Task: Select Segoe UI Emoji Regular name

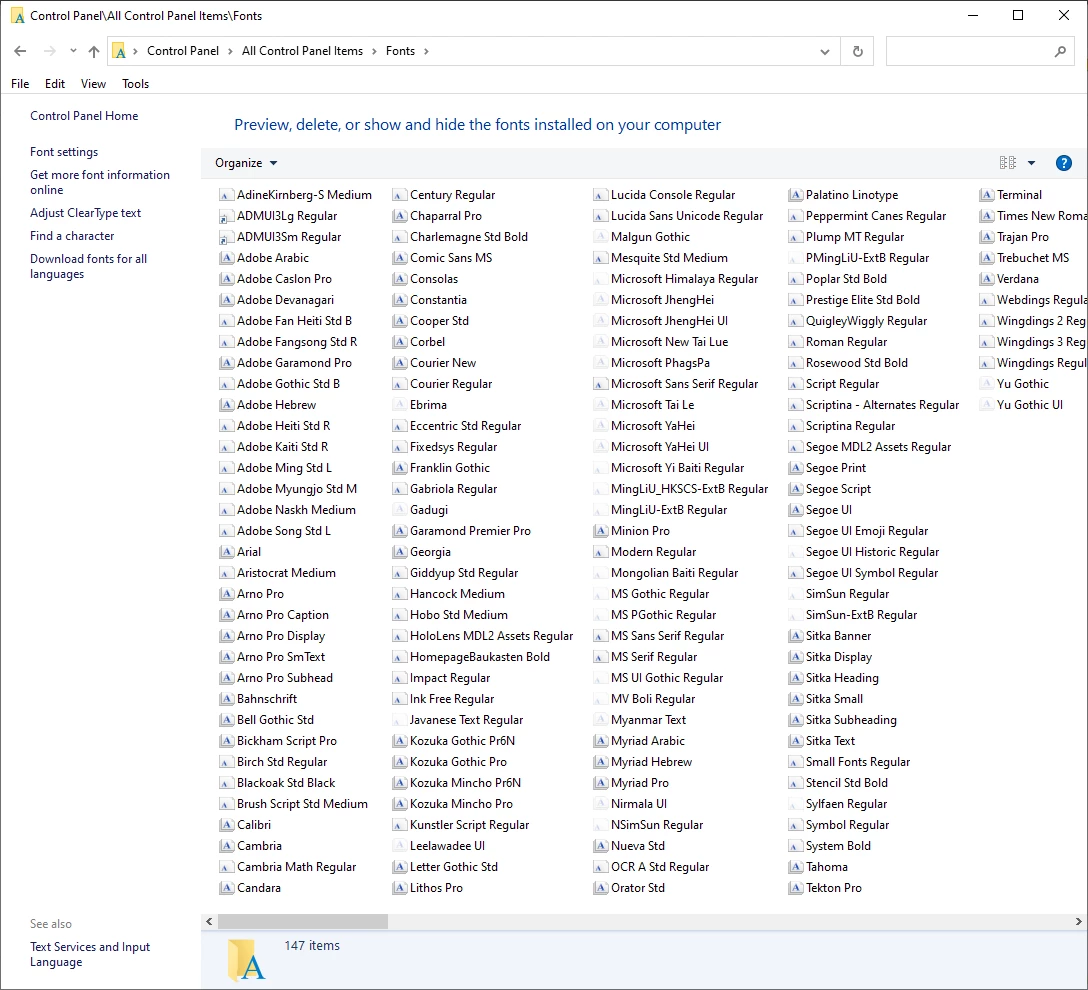Action: pos(867,531)
